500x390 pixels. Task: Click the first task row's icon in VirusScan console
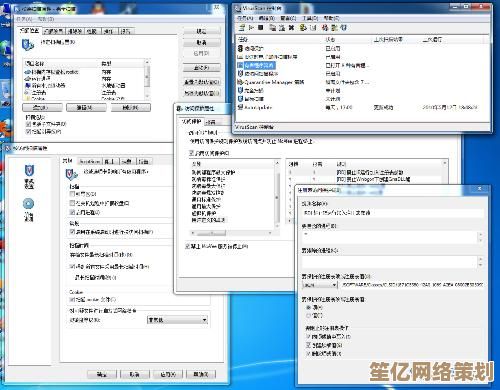click(240, 48)
